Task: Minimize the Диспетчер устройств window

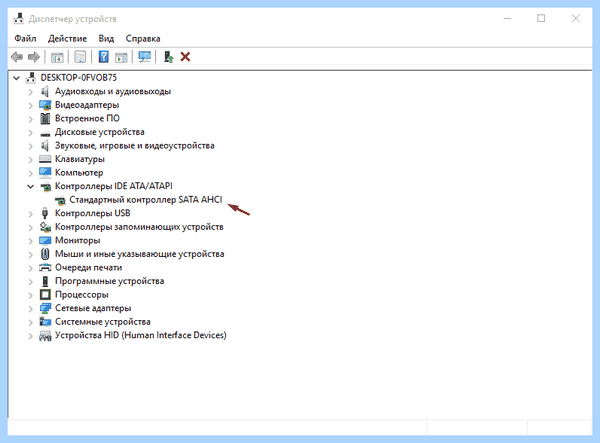Action: pos(507,18)
